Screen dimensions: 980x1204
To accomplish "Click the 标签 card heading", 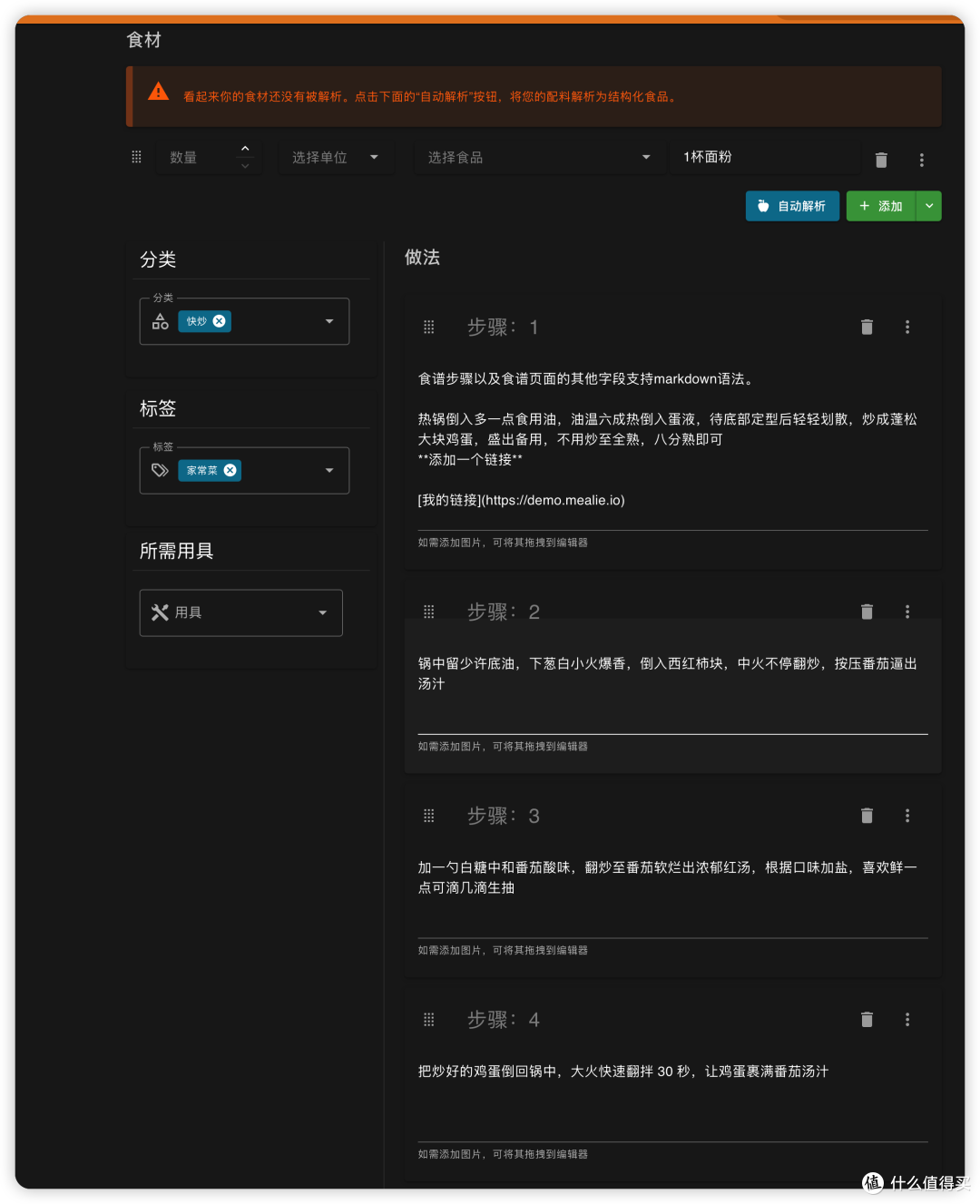I will [158, 408].
